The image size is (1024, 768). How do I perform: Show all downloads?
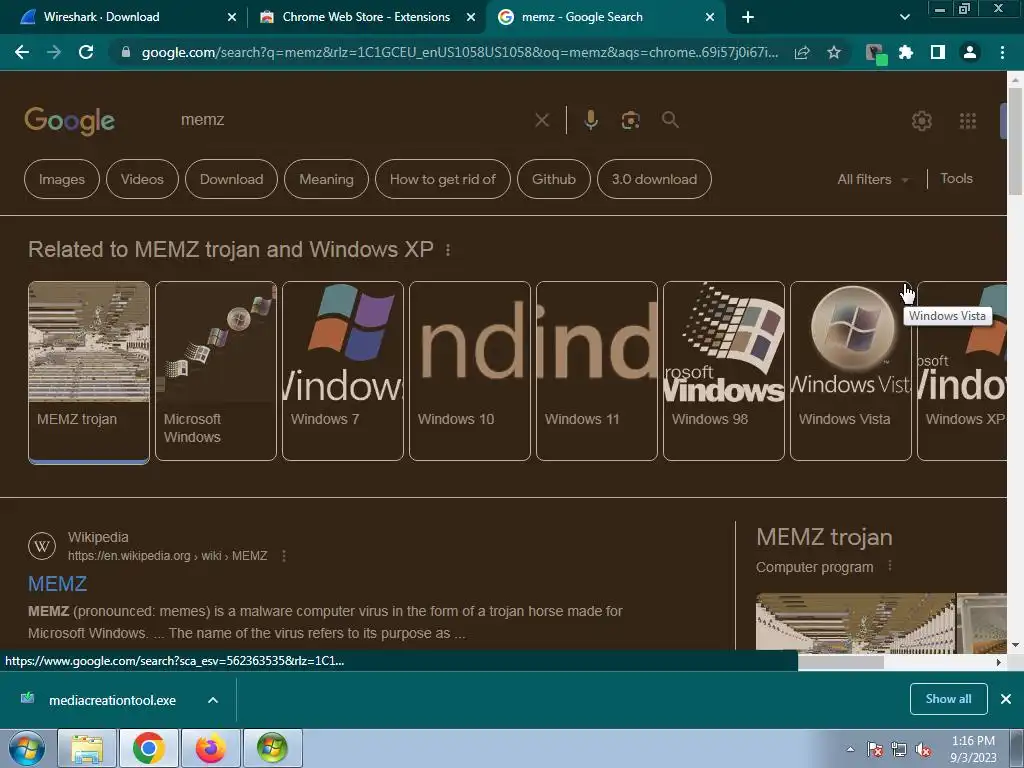coord(948,699)
